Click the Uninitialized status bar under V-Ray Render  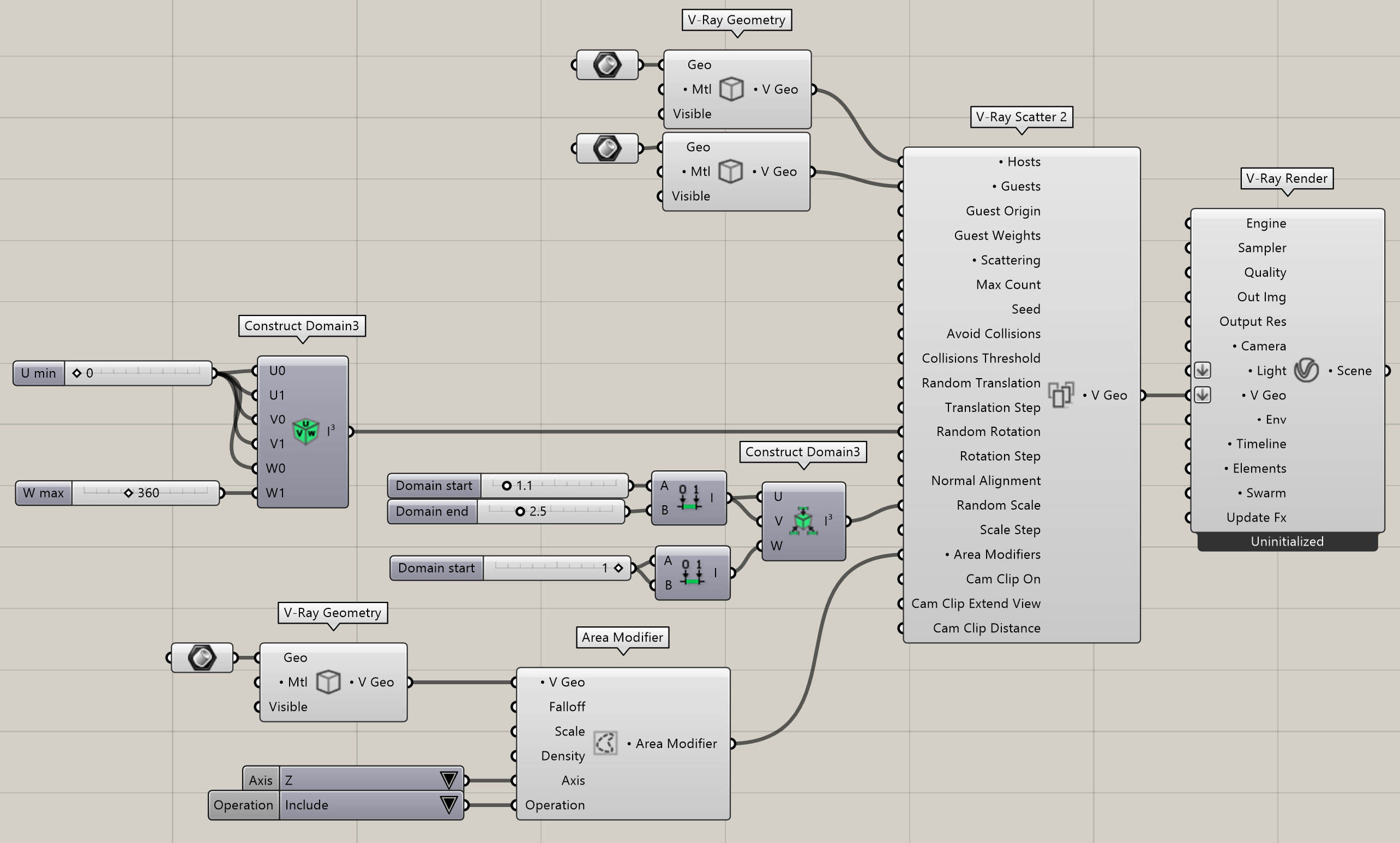tap(1287, 542)
